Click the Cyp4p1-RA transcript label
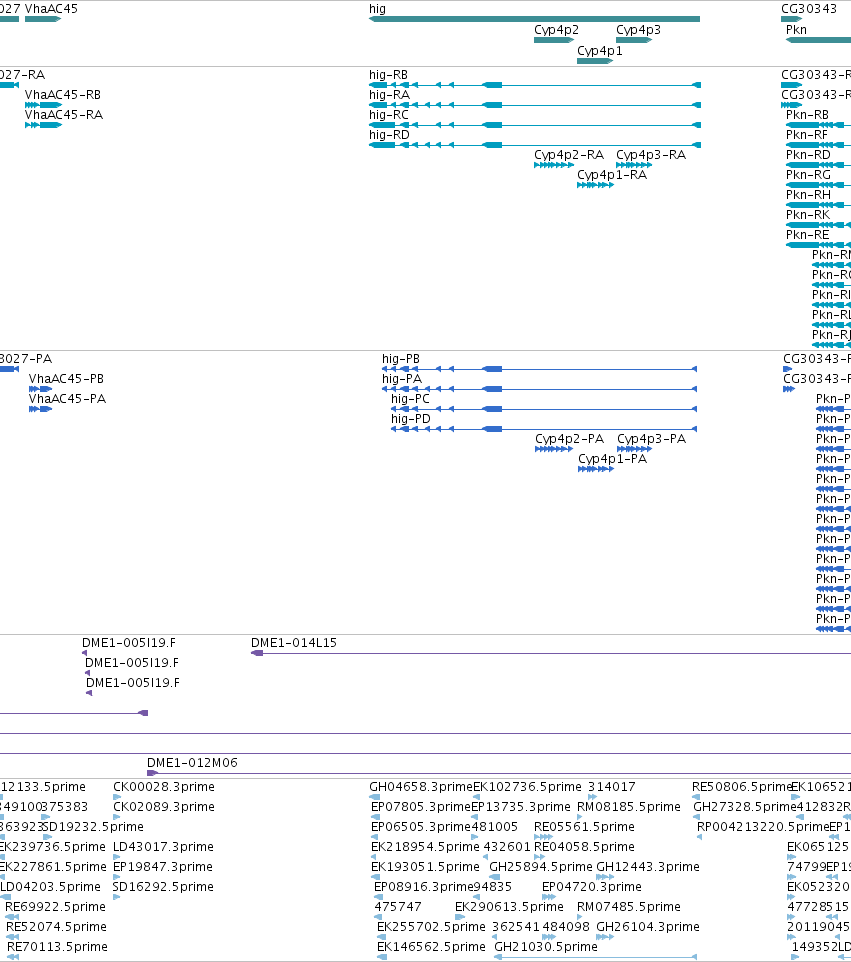This screenshot has height=962, width=851. [x=612, y=175]
